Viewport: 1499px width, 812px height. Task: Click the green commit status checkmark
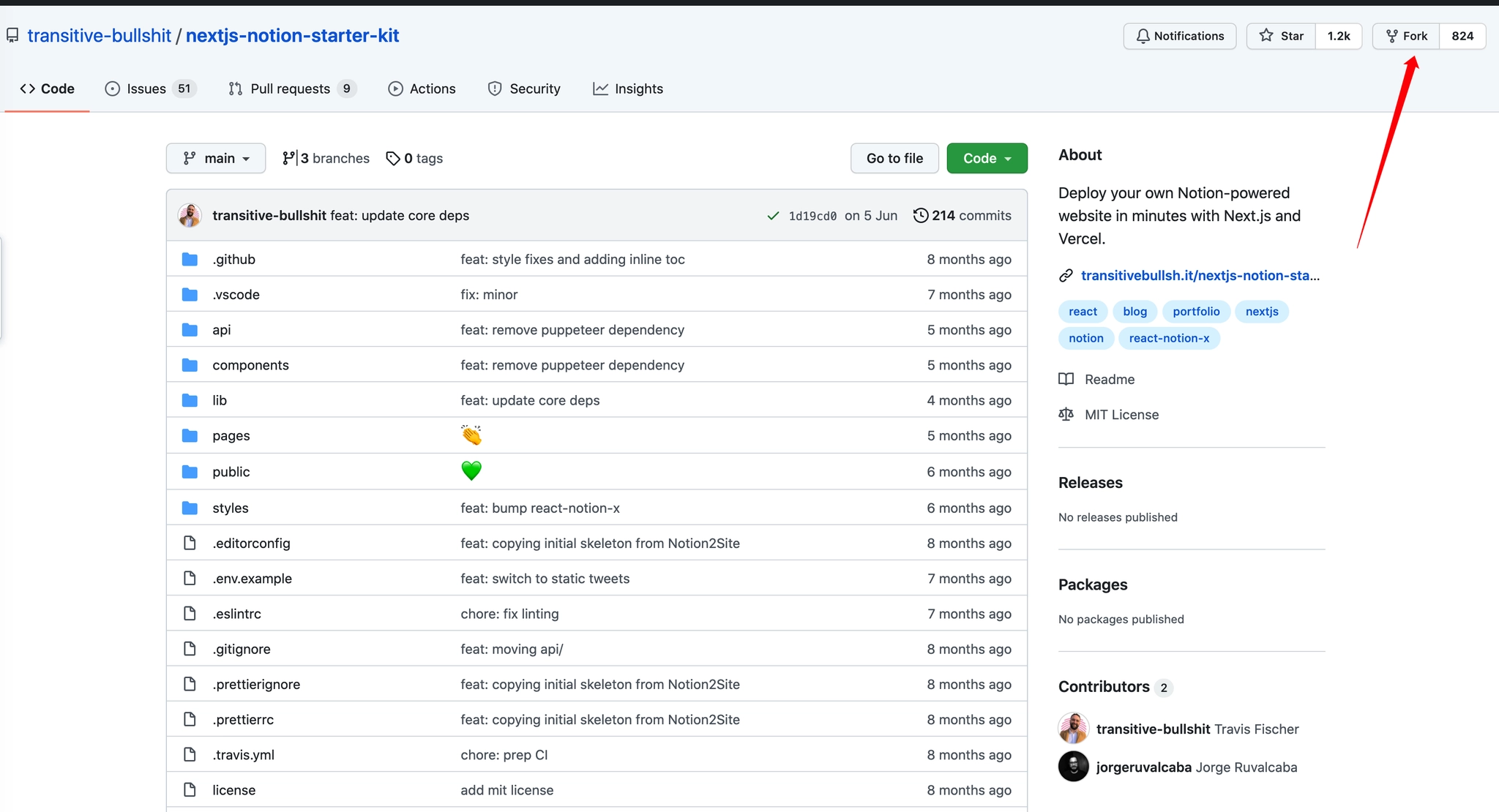point(773,216)
